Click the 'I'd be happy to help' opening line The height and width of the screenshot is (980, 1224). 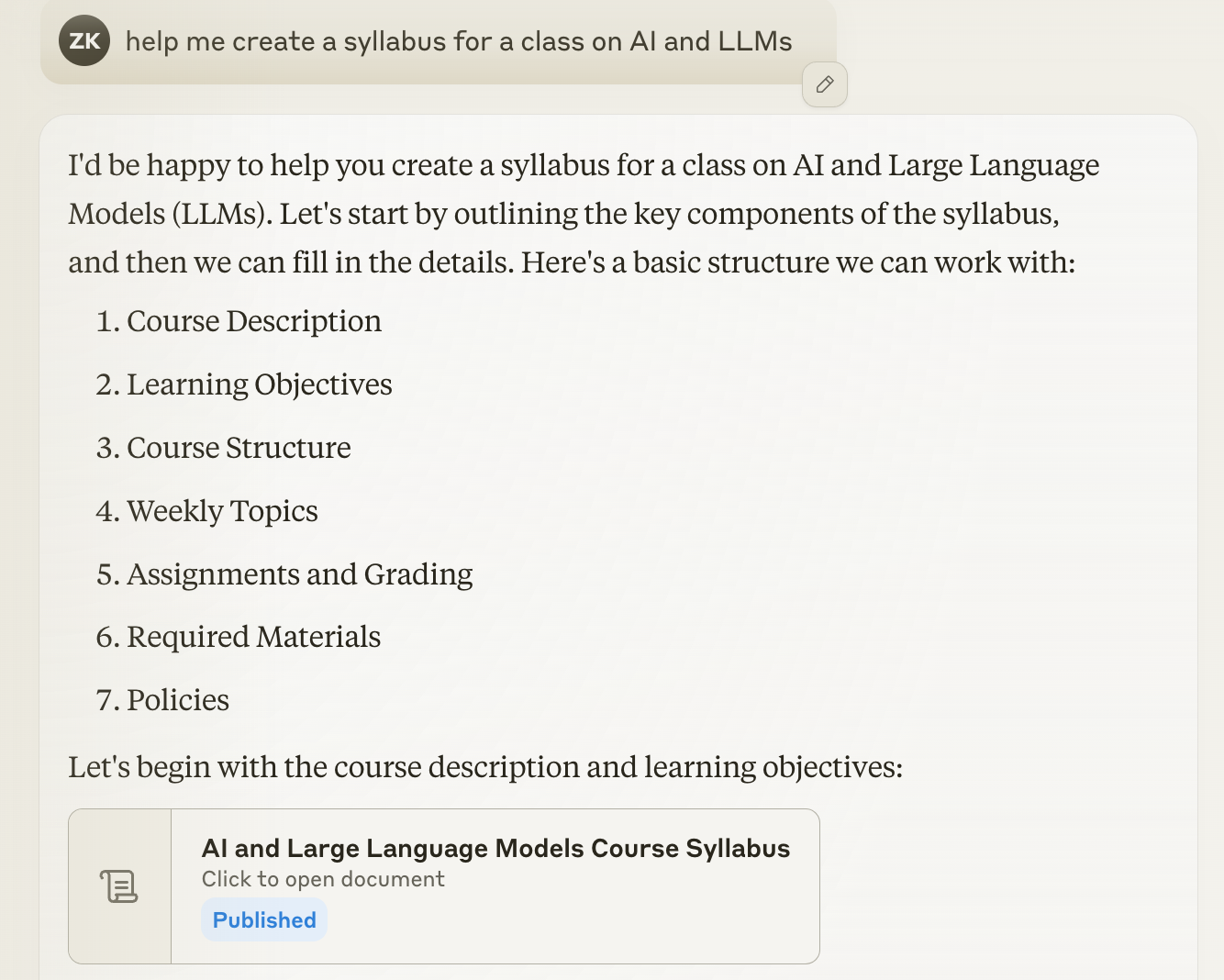584,165
